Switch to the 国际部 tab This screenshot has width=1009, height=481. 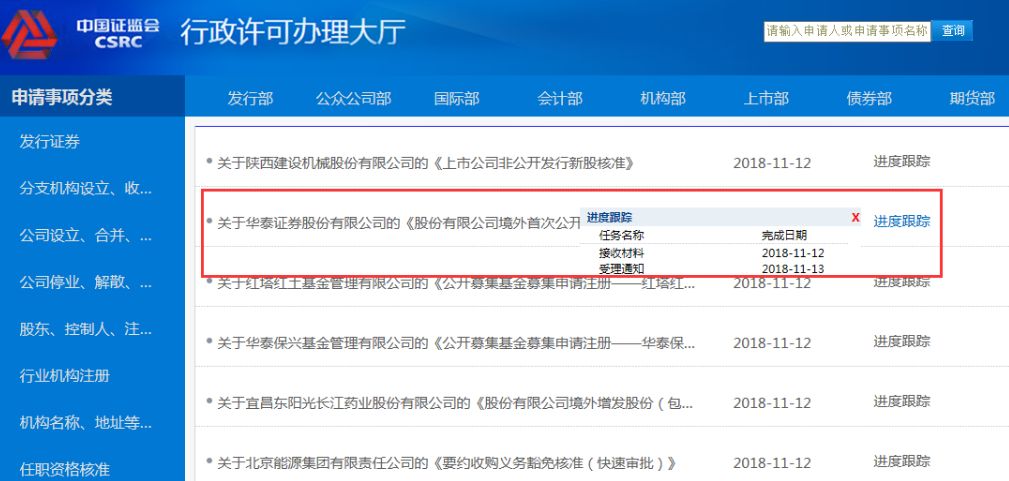click(456, 99)
